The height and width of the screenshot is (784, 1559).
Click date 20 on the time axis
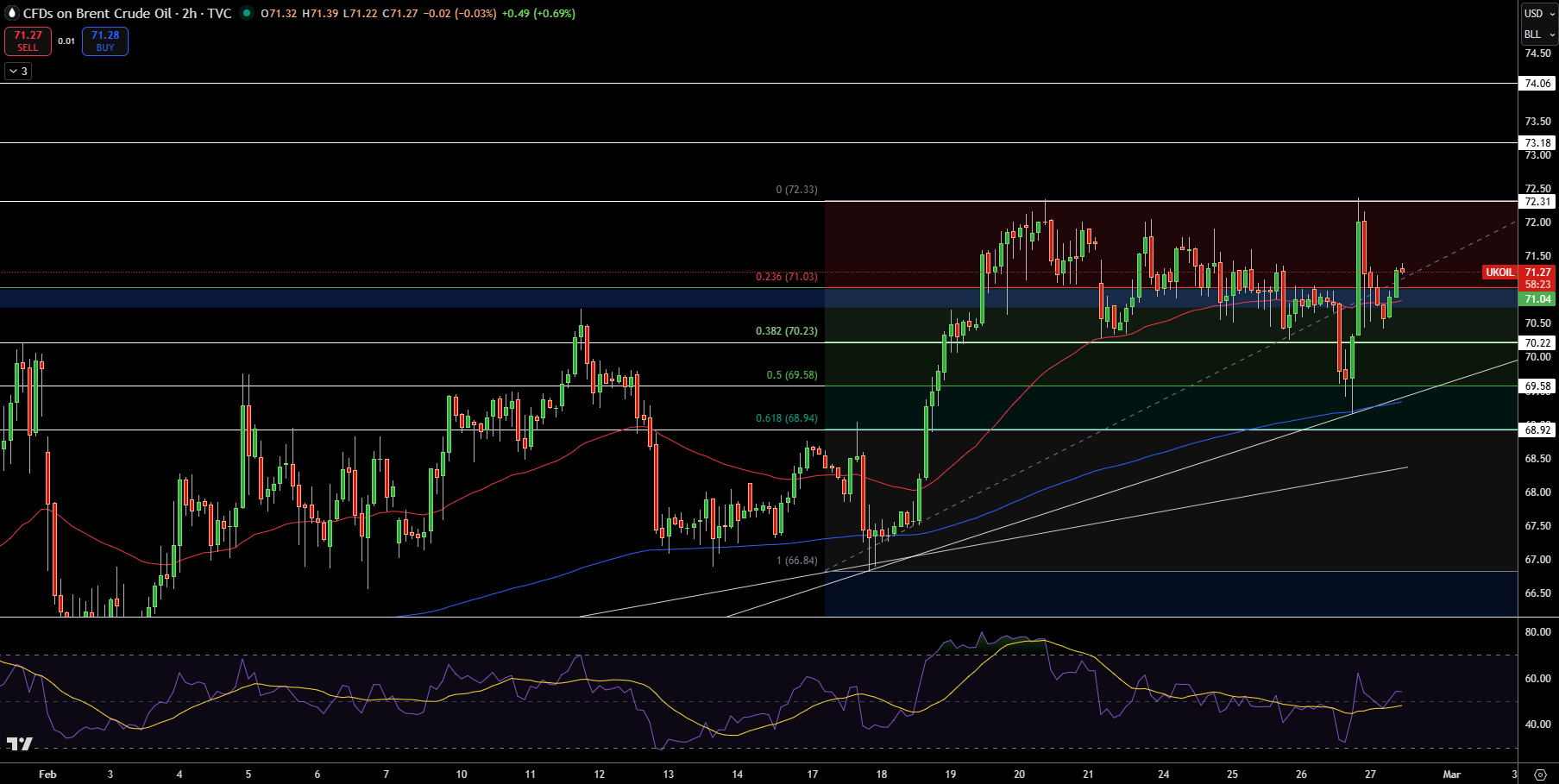1019,775
